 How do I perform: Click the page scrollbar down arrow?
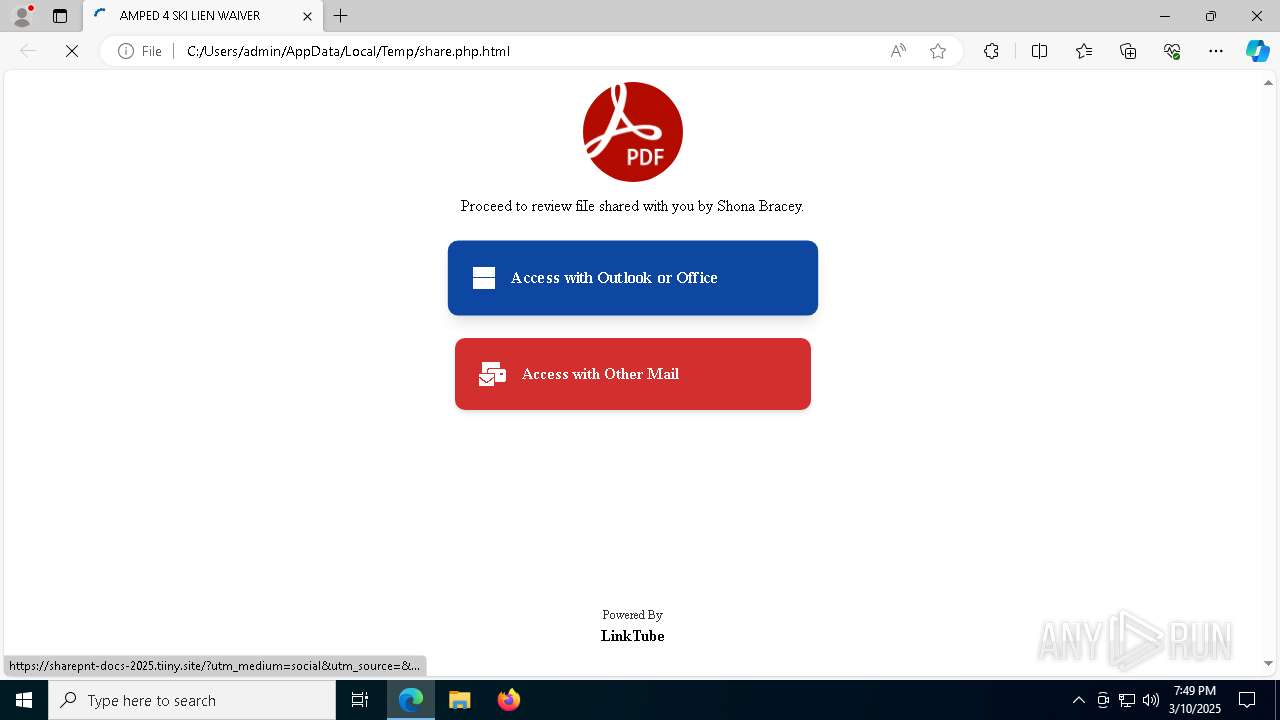(1268, 663)
